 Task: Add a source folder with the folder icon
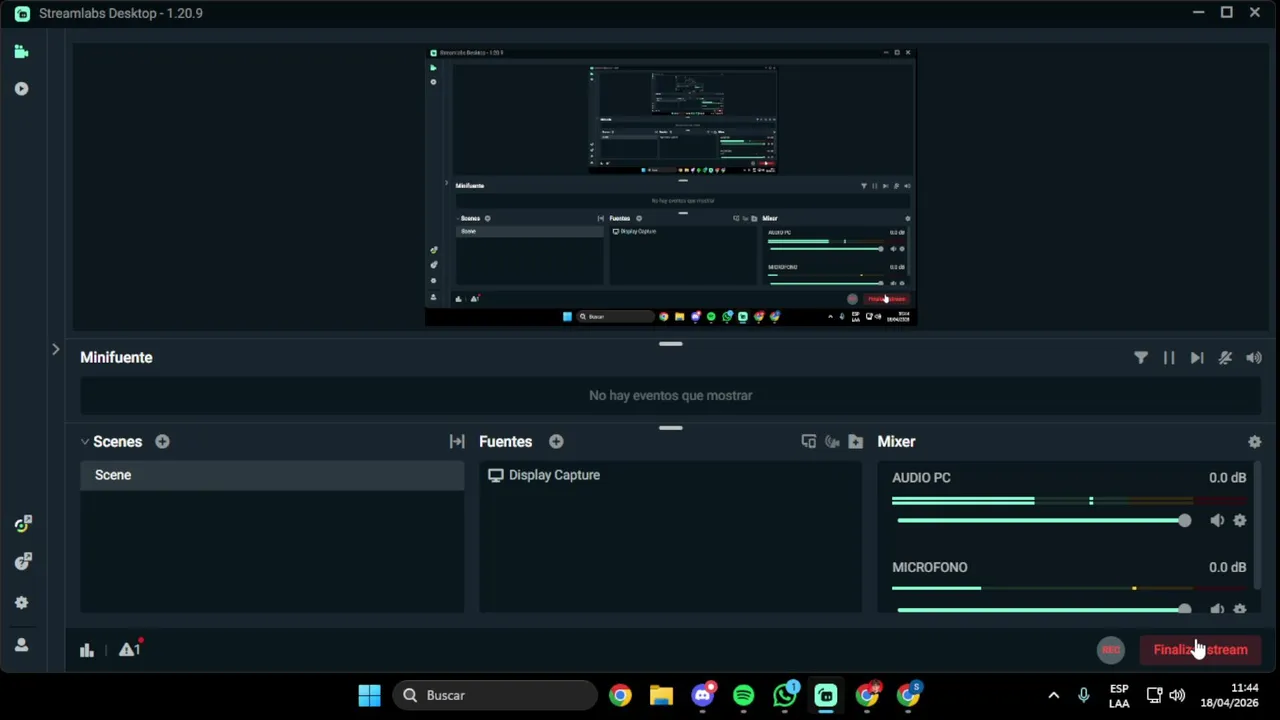tap(855, 442)
